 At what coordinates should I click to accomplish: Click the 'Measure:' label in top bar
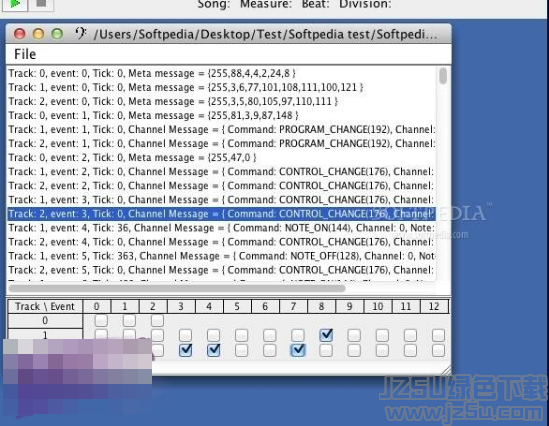tap(266, 4)
